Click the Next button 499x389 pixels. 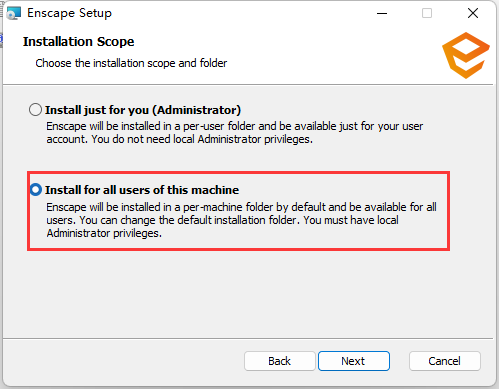click(354, 361)
